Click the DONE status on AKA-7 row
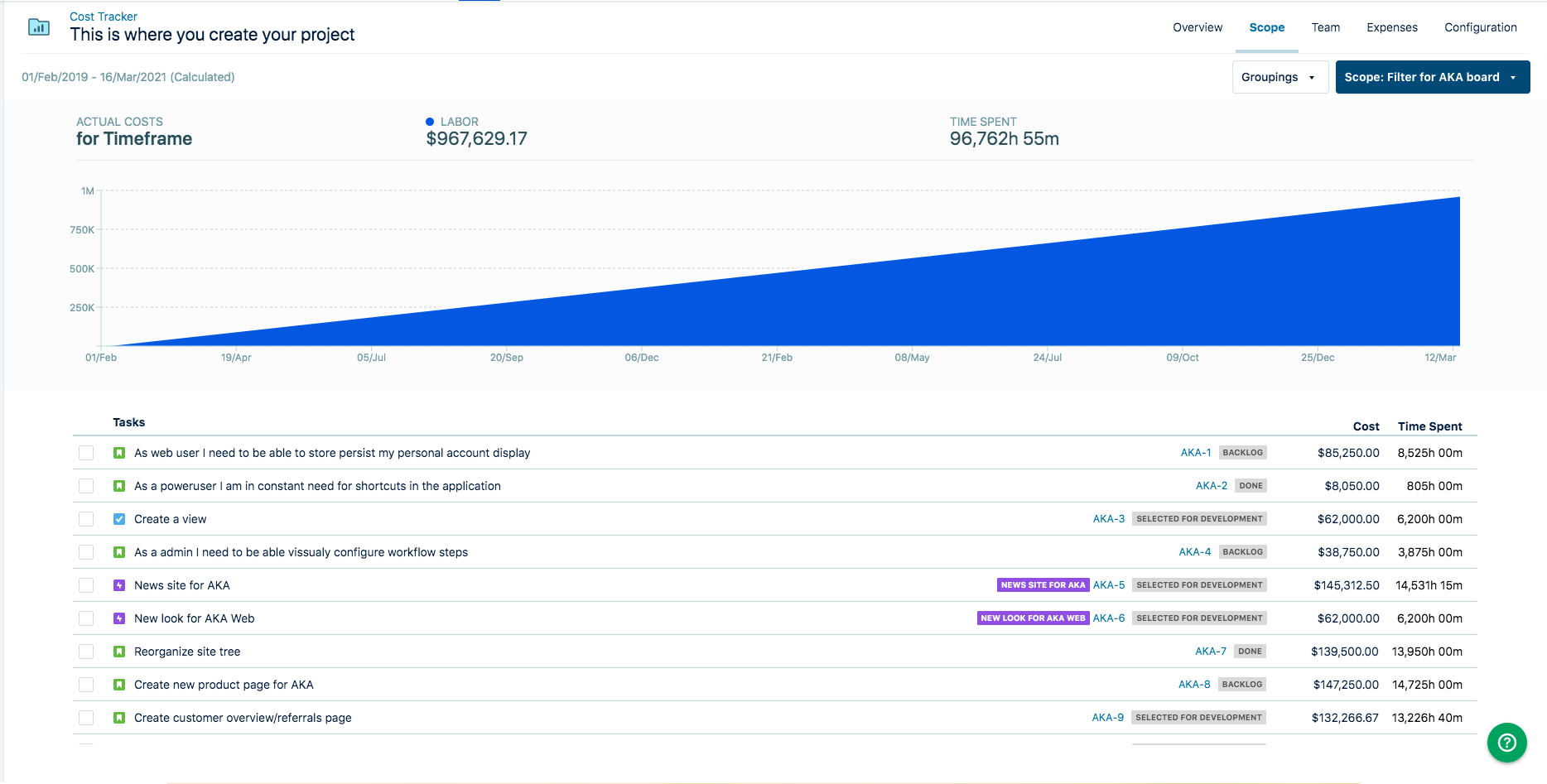This screenshot has width=1547, height=784. tap(1250, 652)
